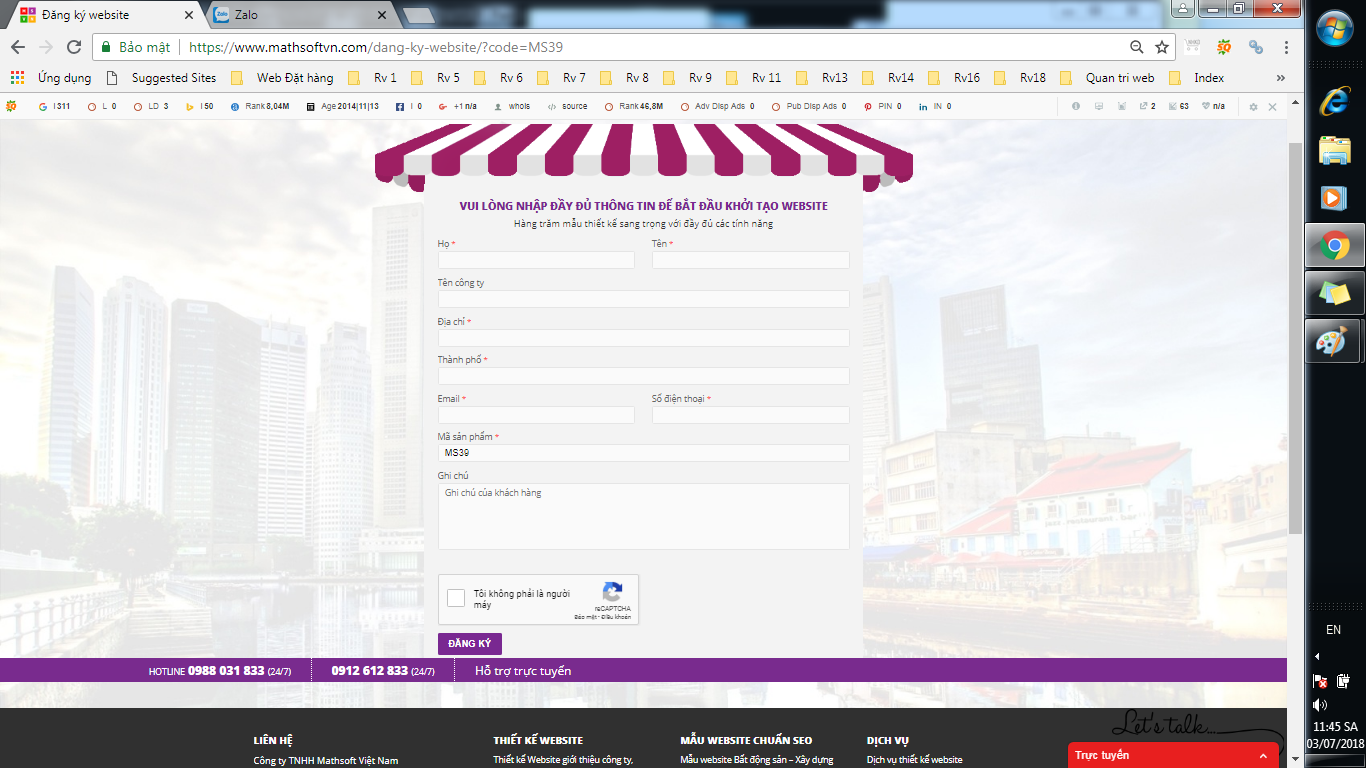
Task: Open the SEOquake SQ extension icon
Action: pos(1223,47)
